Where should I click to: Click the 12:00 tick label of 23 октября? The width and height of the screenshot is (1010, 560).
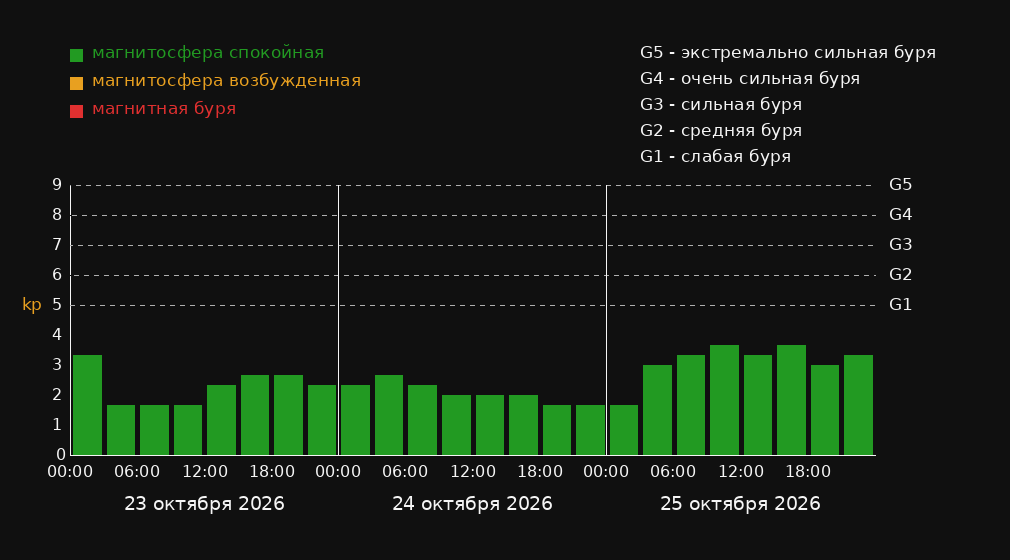point(205,472)
